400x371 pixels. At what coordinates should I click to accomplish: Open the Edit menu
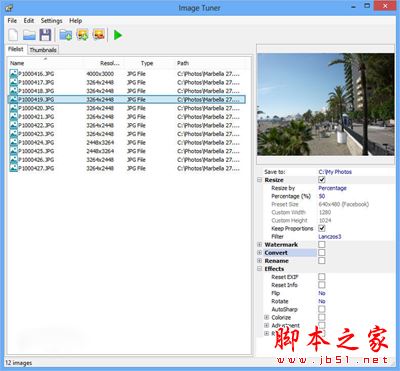[x=29, y=21]
